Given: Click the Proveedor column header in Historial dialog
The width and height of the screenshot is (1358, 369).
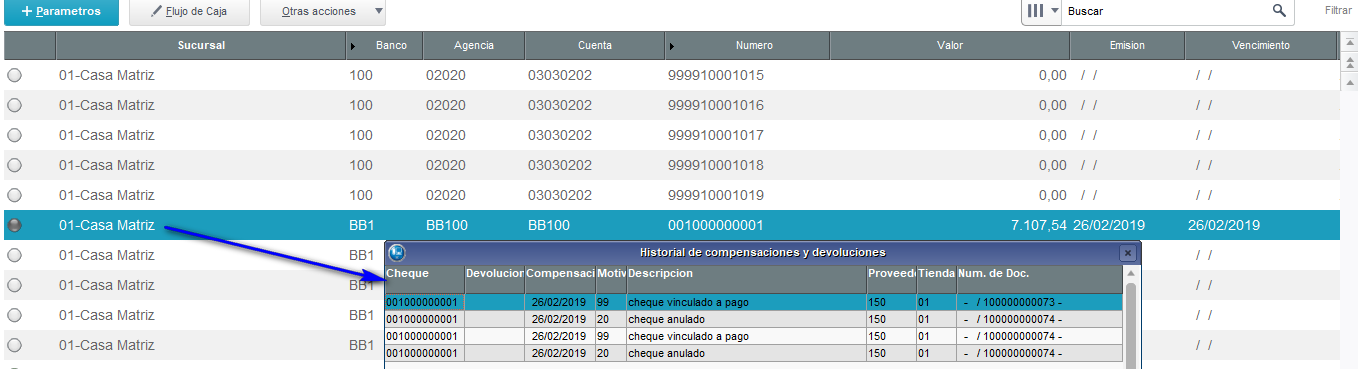Looking at the screenshot, I should pyautogui.click(x=891, y=279).
